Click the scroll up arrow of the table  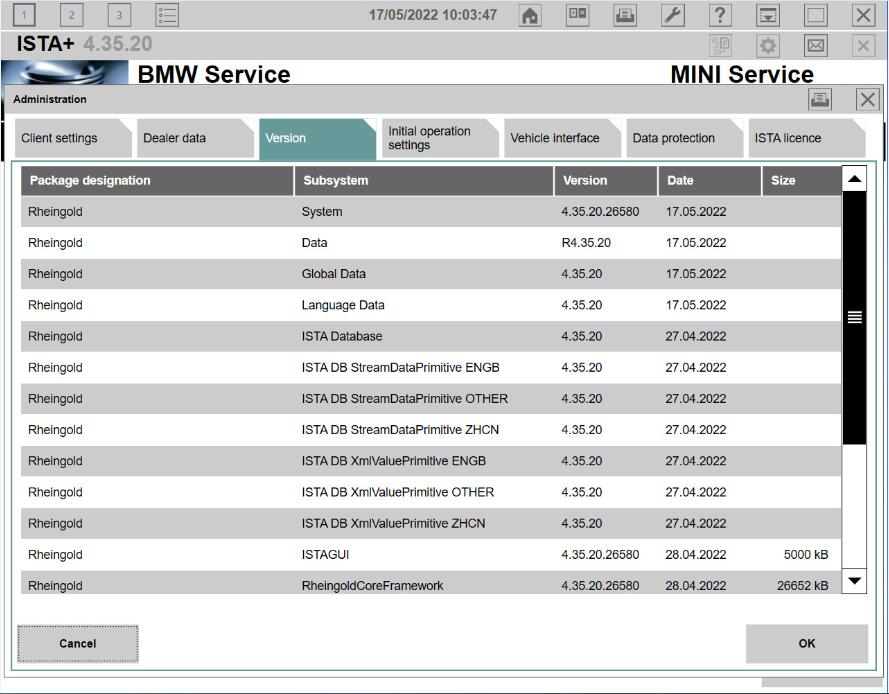(x=854, y=179)
